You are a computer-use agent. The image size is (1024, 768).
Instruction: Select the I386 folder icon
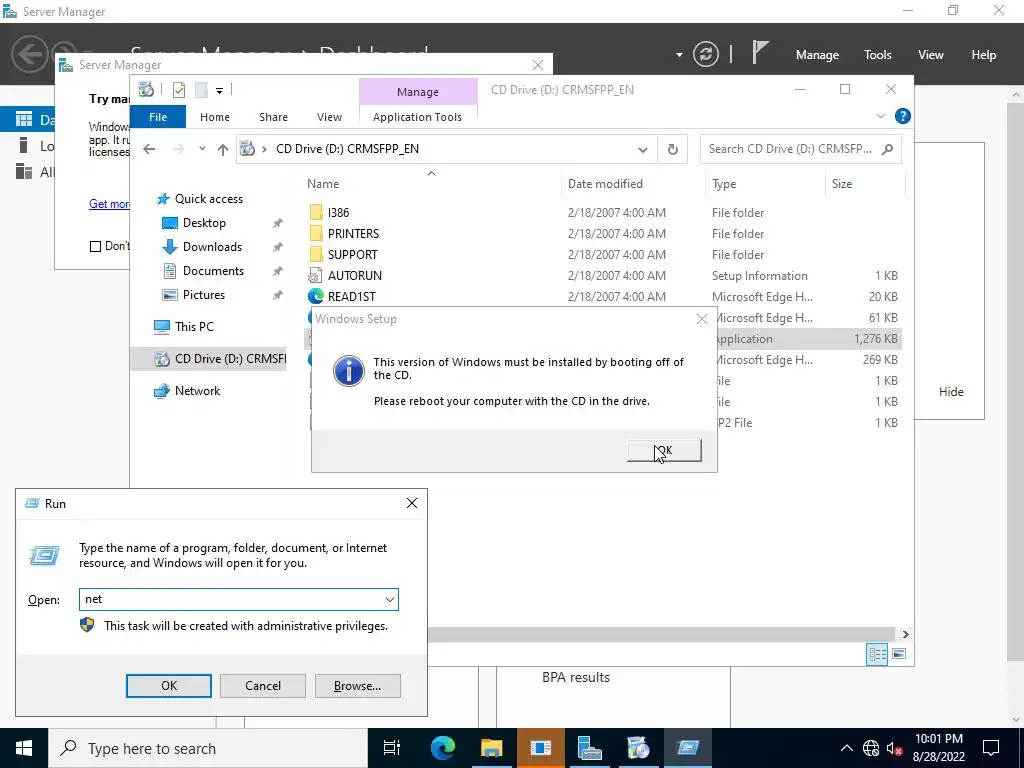pyautogui.click(x=316, y=212)
